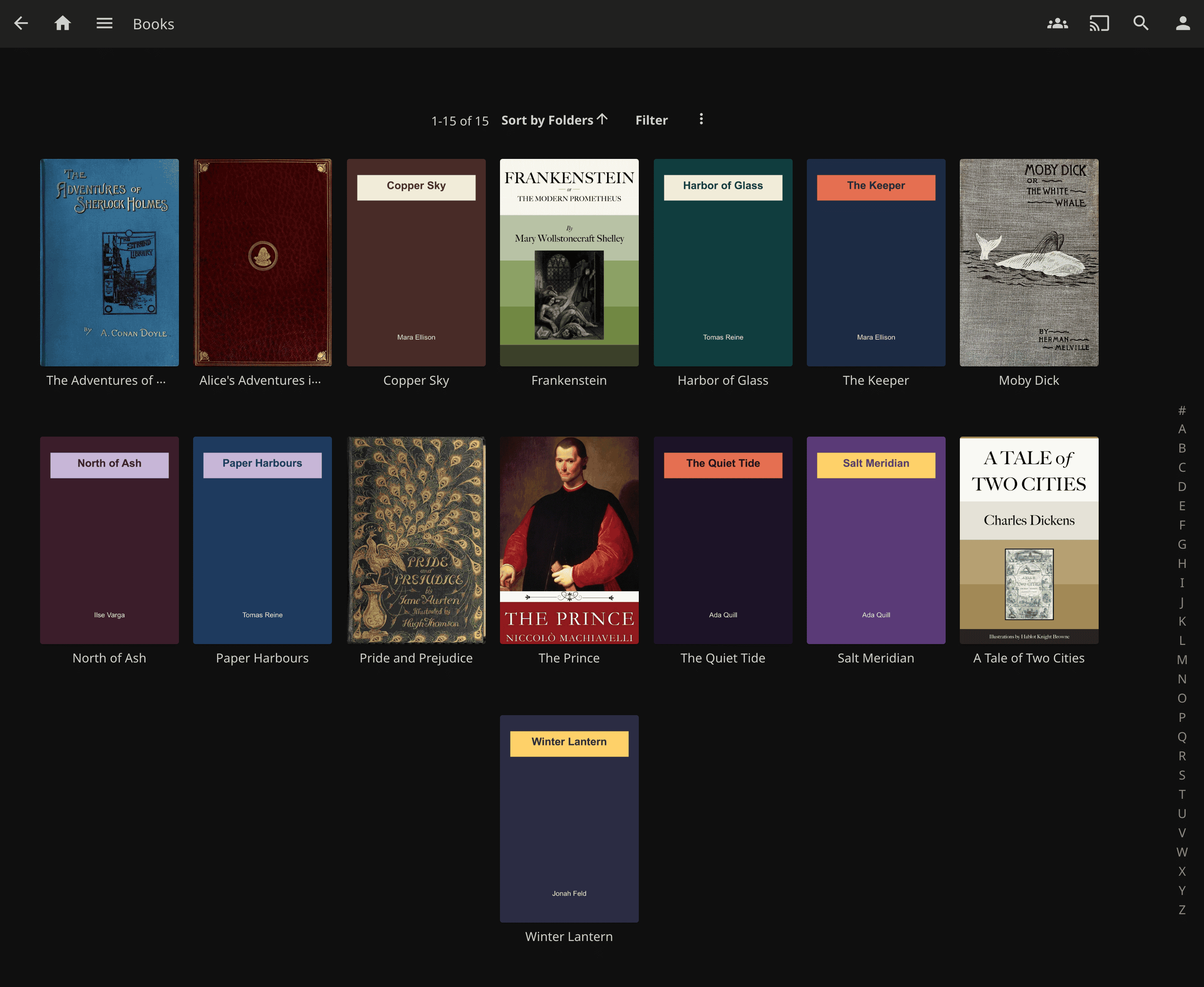The image size is (1204, 987).
Task: Open the Pride and Prejudice cover
Action: coord(416,540)
